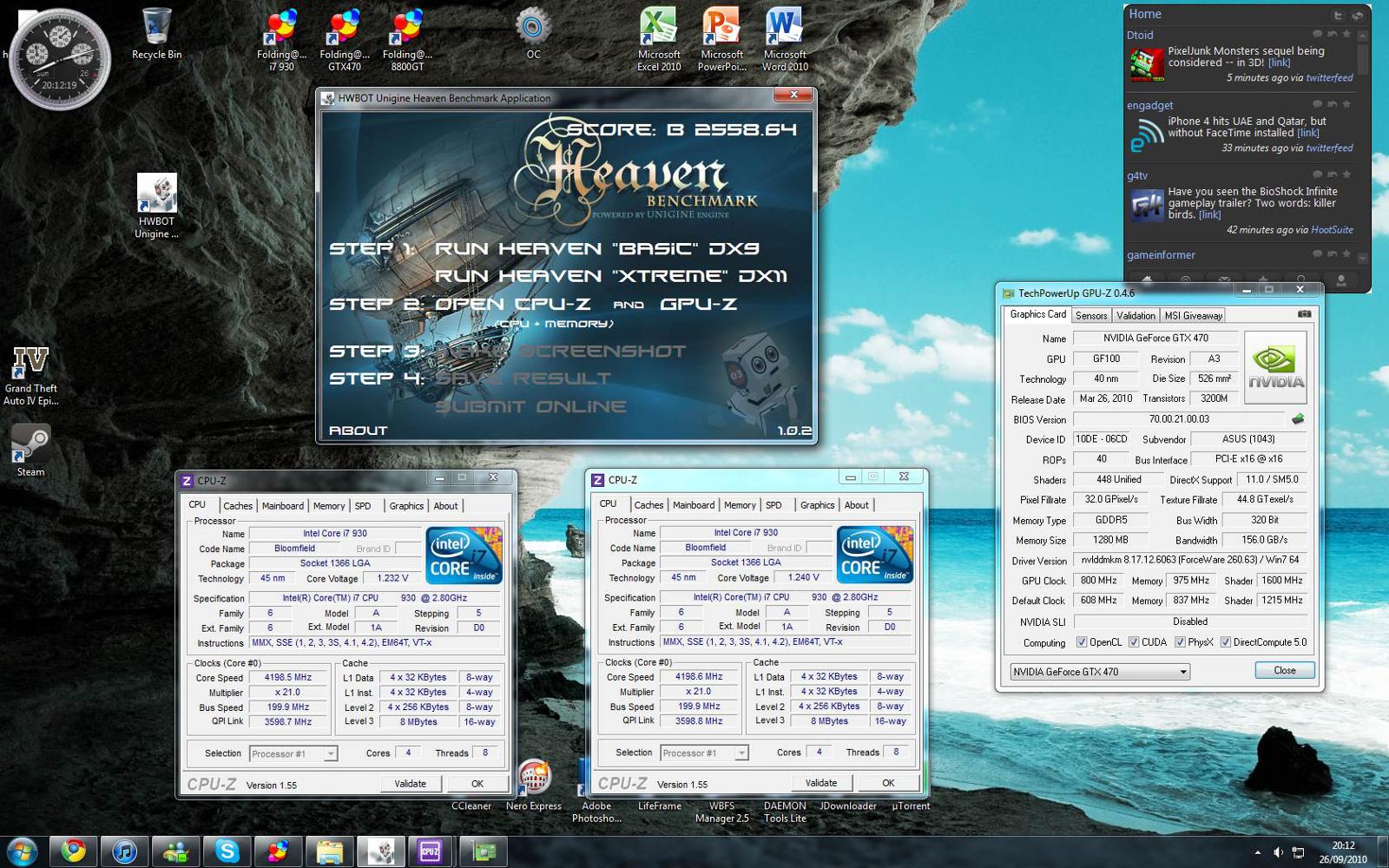Switch to Validation tab in GPU-Z
Image resolution: width=1389 pixels, height=868 pixels.
click(1136, 316)
